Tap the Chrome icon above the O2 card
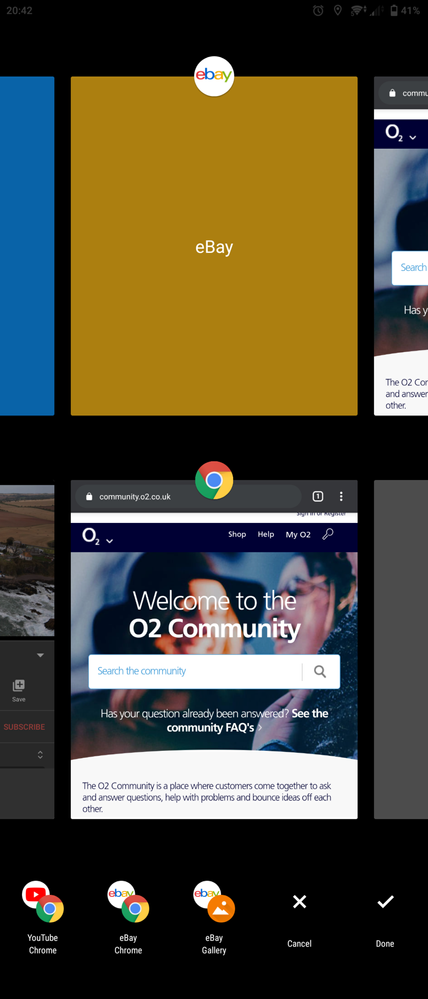Screen dimensions: 428x999 point(214,480)
